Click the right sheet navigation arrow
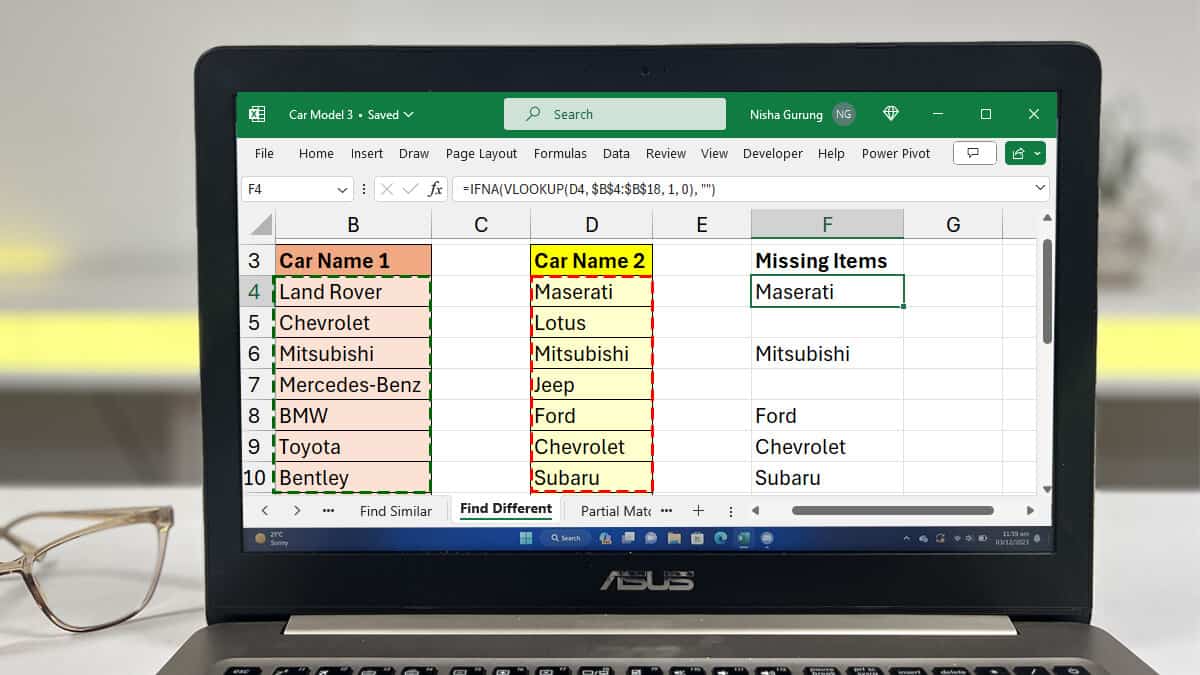The width and height of the screenshot is (1200, 675). 297,510
